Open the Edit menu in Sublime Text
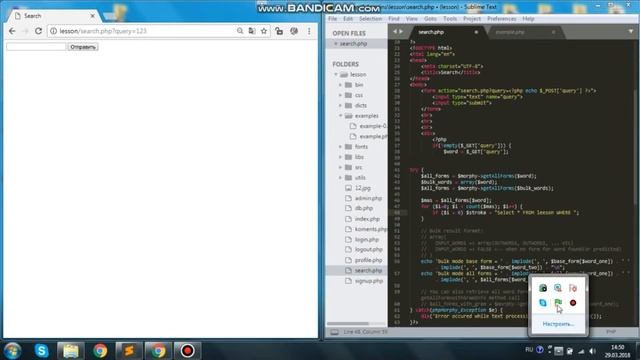This screenshot has width=640, height=360. pos(348,19)
